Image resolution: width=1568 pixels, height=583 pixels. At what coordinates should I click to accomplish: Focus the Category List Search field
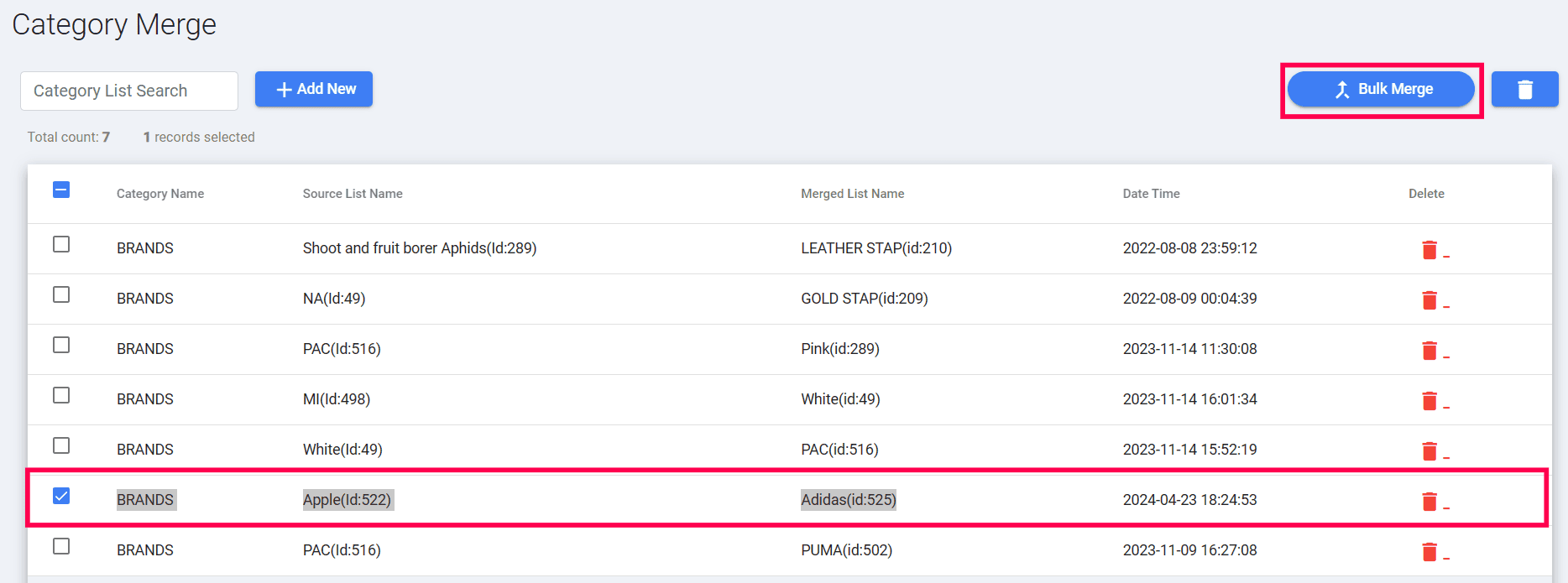[x=129, y=91]
